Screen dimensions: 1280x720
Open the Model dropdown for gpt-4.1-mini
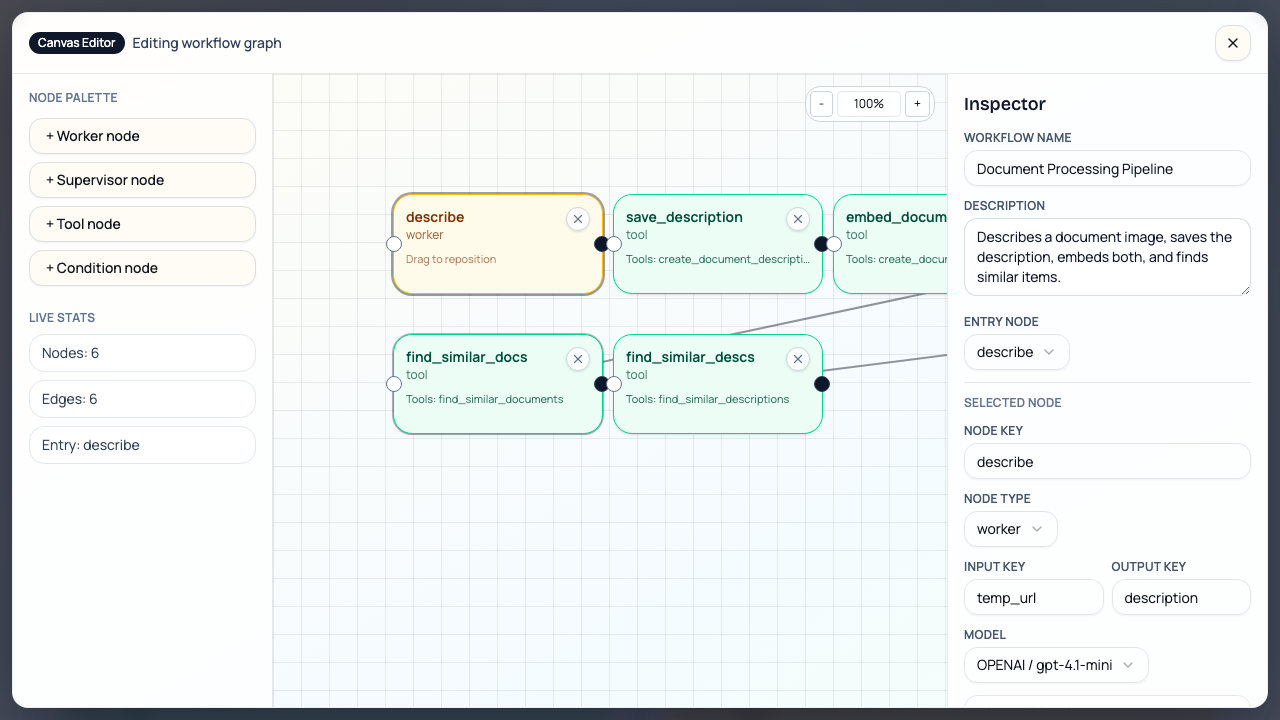click(x=1056, y=664)
